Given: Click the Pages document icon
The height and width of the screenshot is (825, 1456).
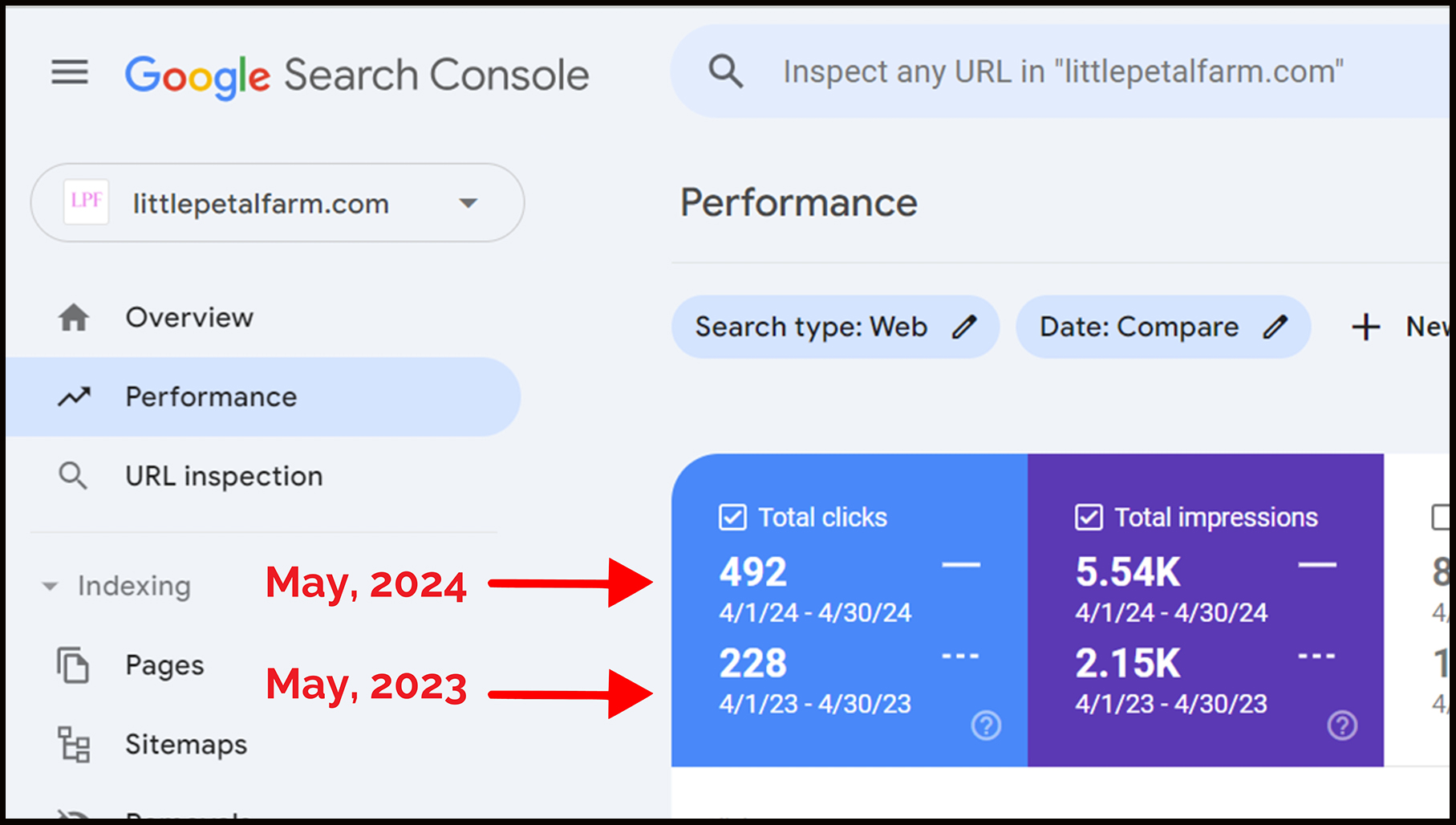Looking at the screenshot, I should (x=73, y=665).
